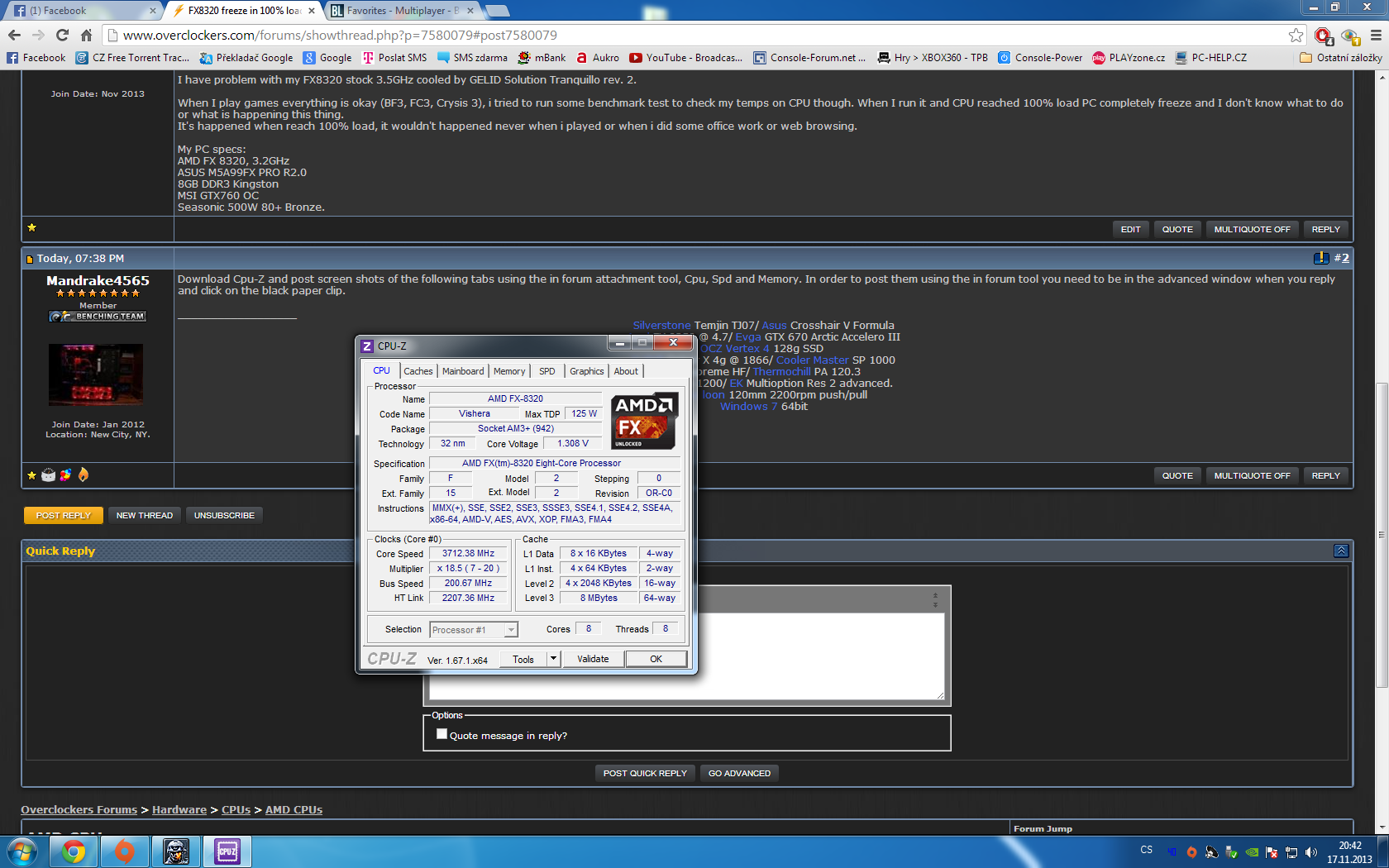The image size is (1389, 868).
Task: Open the mBank bookmark
Action: tap(542, 58)
